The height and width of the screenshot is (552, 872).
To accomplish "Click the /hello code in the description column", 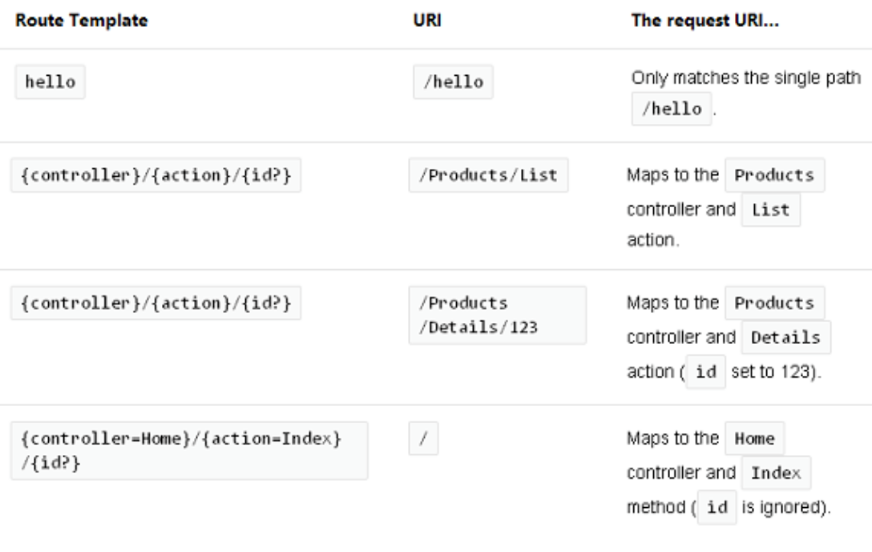I will (x=671, y=108).
